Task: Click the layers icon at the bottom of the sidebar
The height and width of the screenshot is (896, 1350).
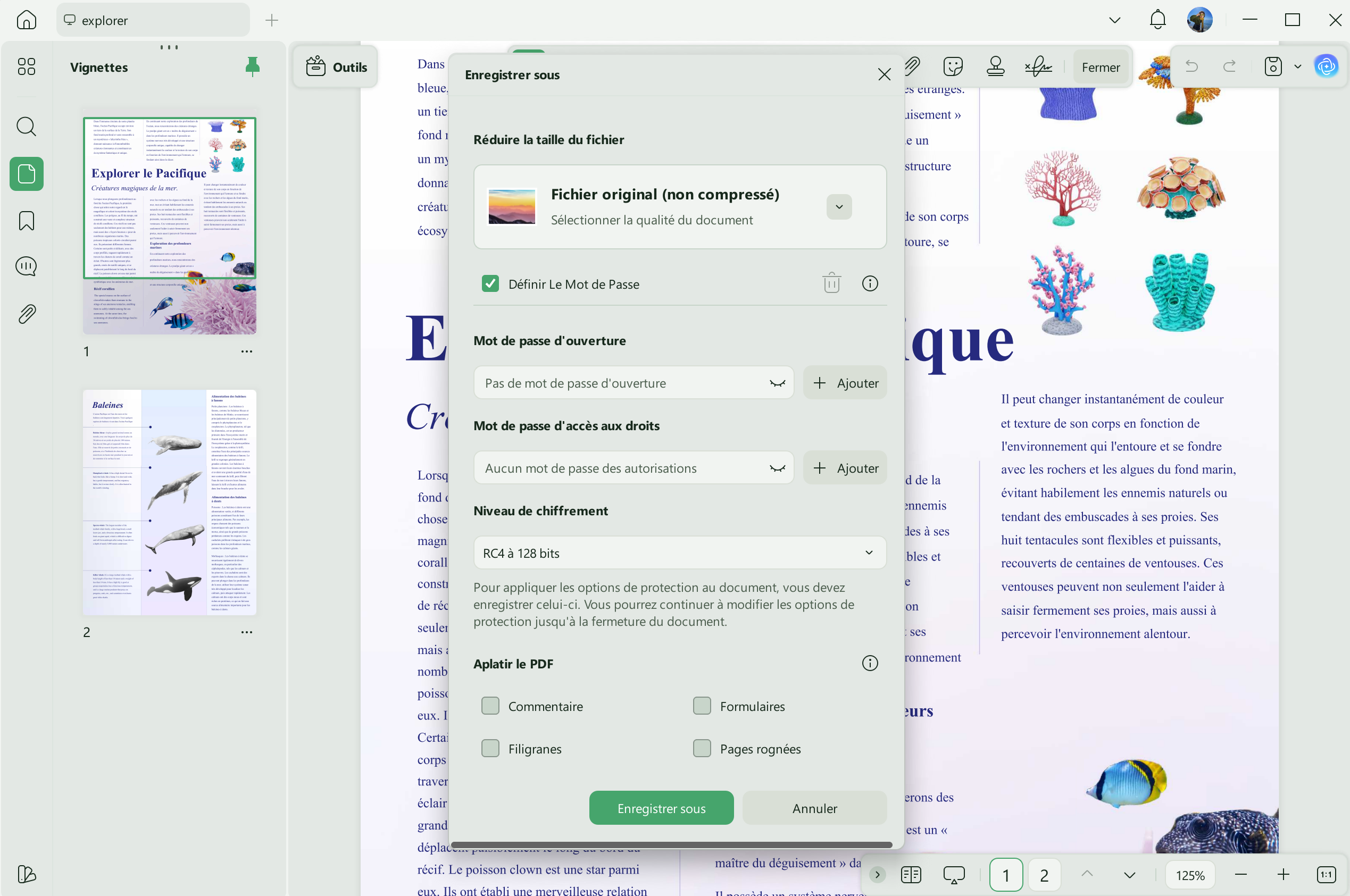Action: [x=26, y=874]
